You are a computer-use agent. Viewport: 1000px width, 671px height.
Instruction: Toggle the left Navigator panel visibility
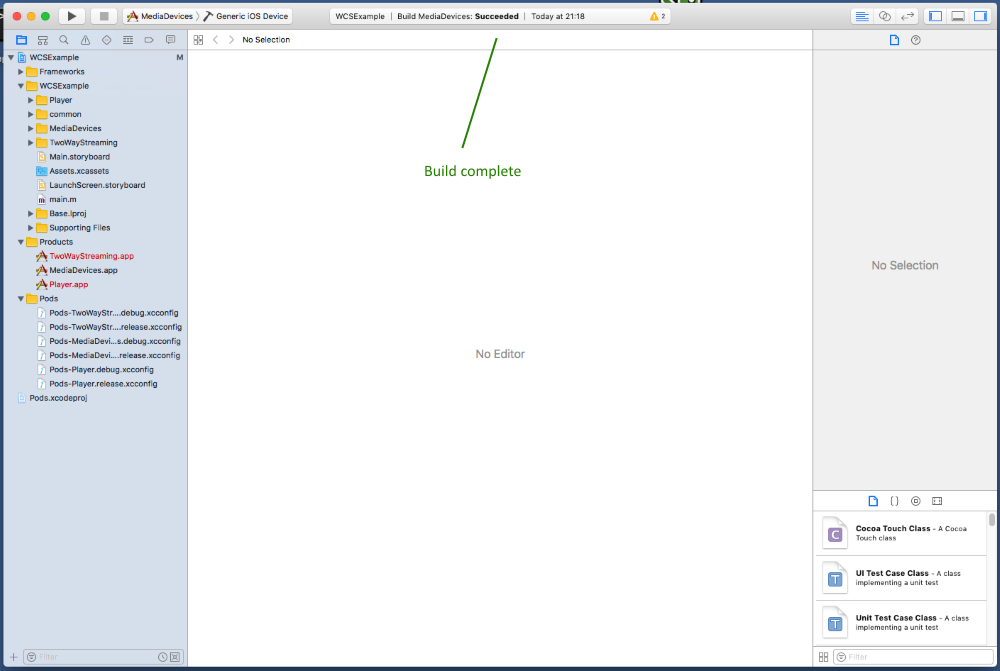coord(935,16)
